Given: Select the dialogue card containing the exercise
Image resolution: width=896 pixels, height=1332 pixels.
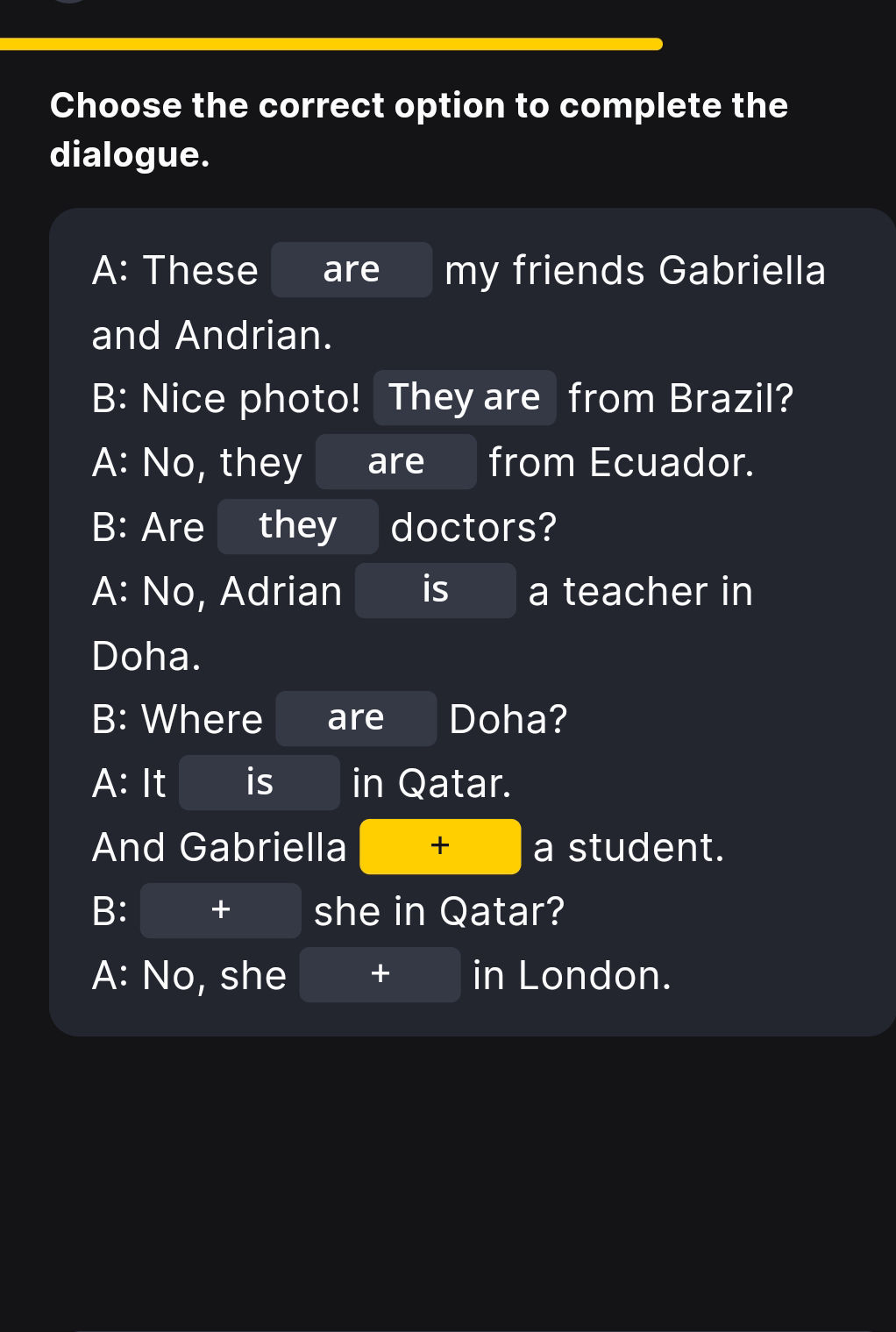Looking at the screenshot, I should (x=468, y=618).
